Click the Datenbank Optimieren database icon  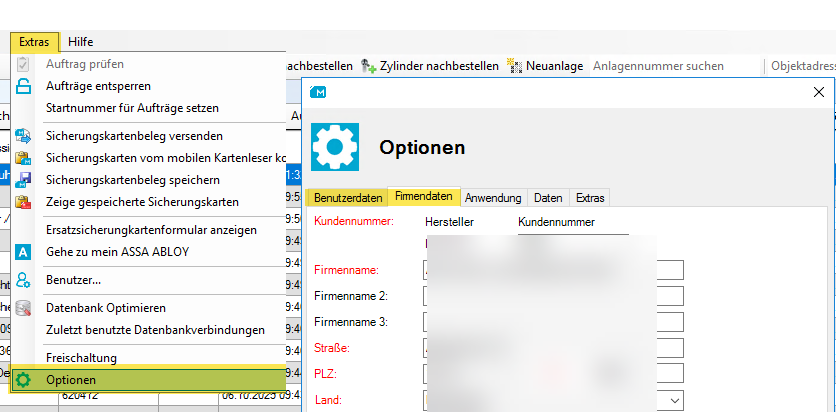(24, 308)
